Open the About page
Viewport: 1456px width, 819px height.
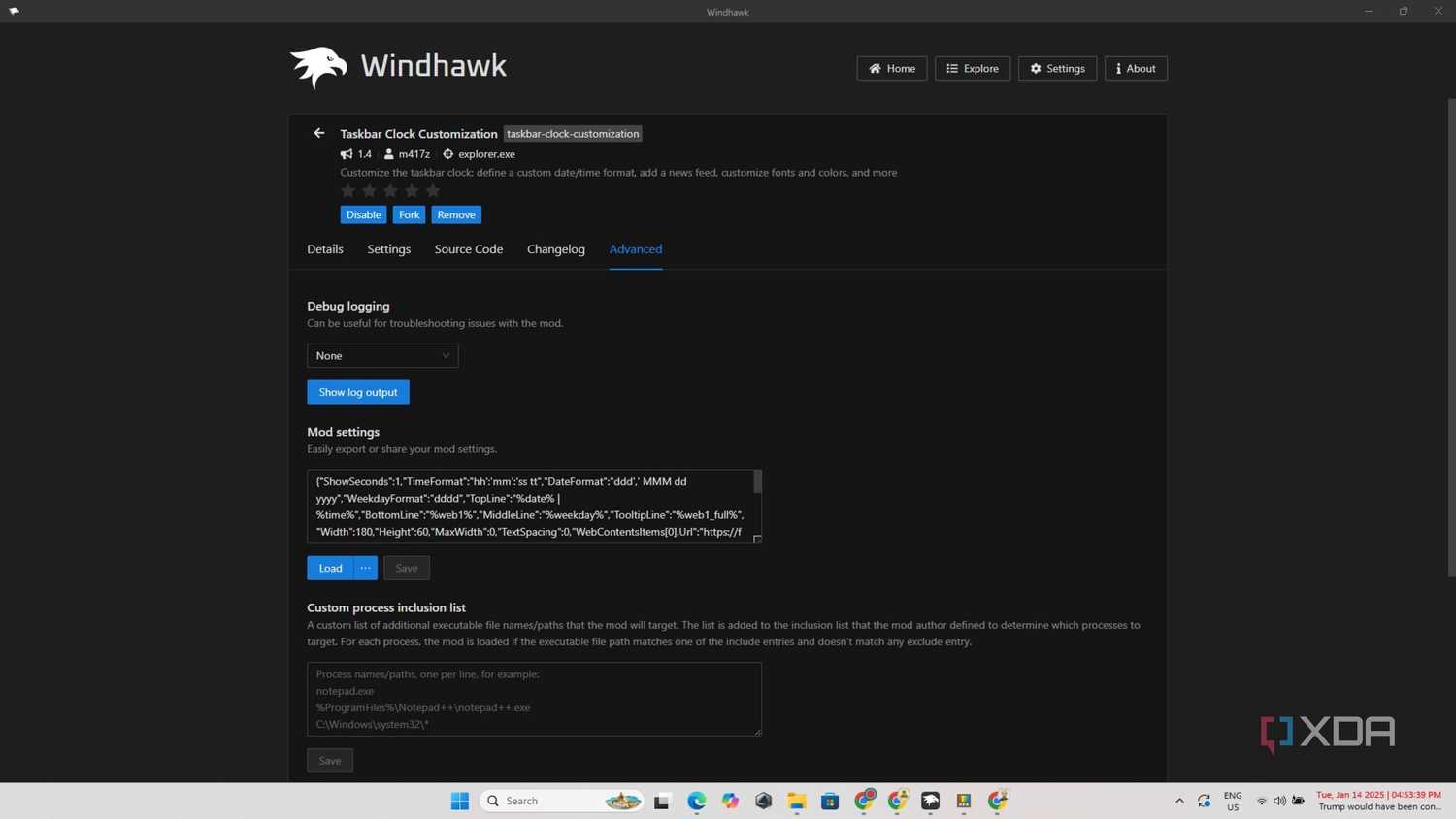(1136, 68)
